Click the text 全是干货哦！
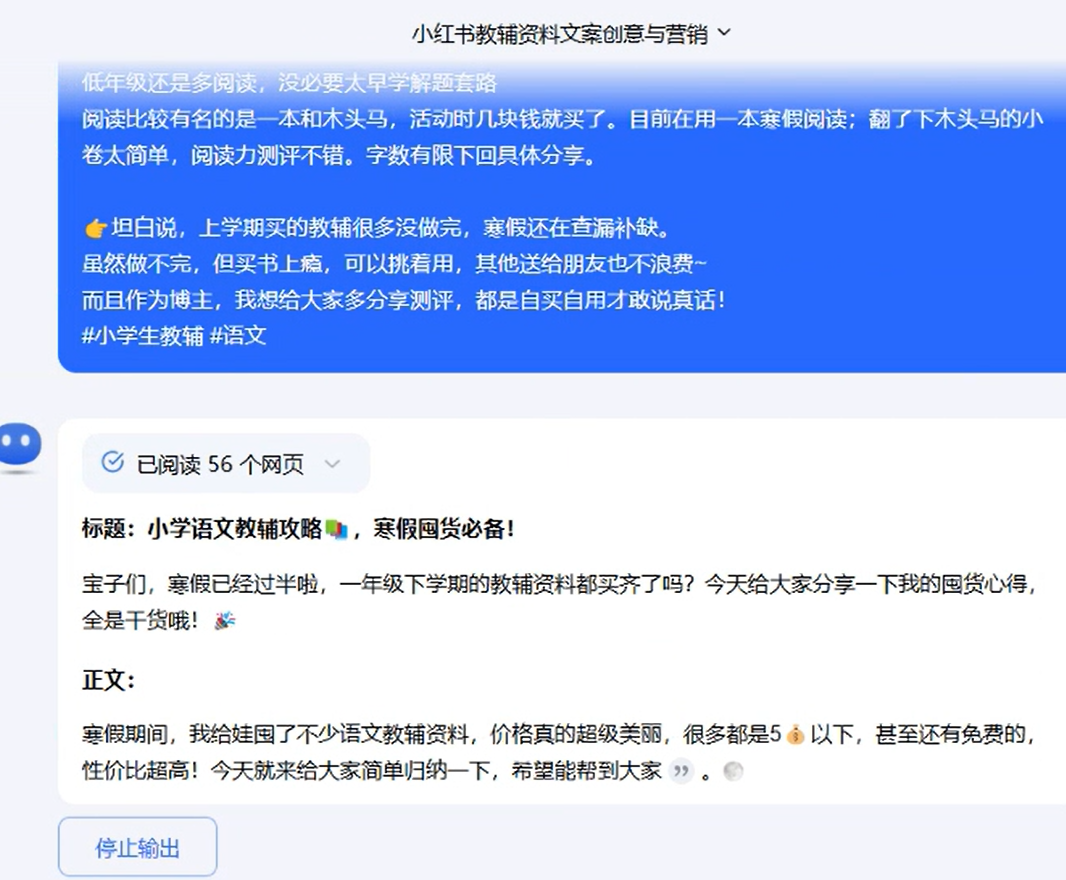Screen dimensions: 1066x880 tap(141, 620)
